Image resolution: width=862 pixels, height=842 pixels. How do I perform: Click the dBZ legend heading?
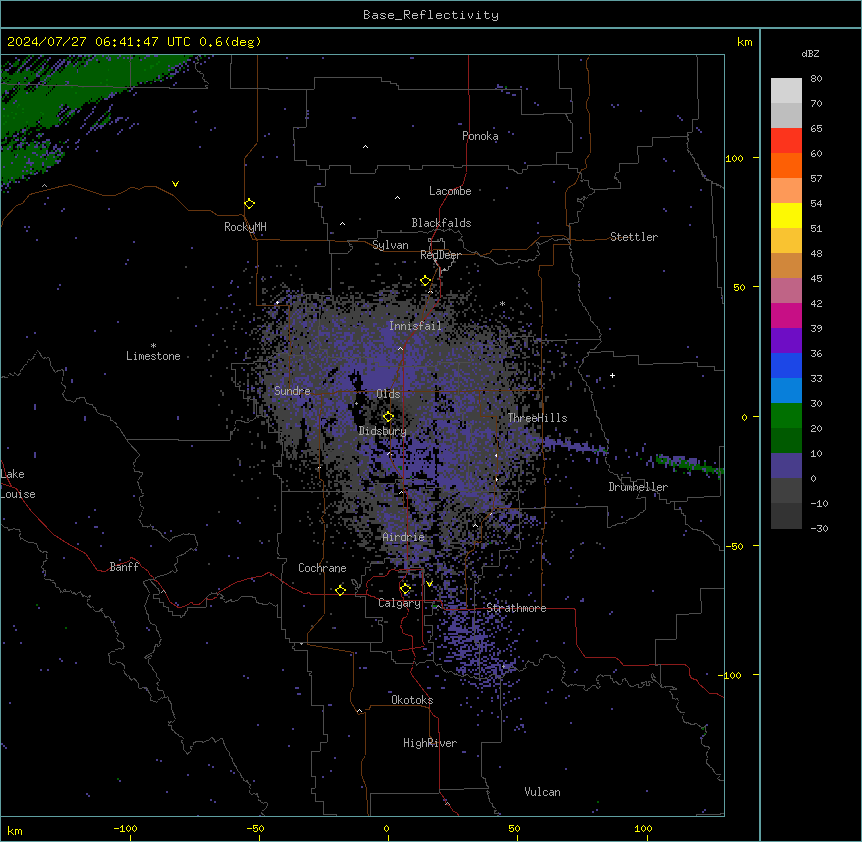tap(810, 53)
